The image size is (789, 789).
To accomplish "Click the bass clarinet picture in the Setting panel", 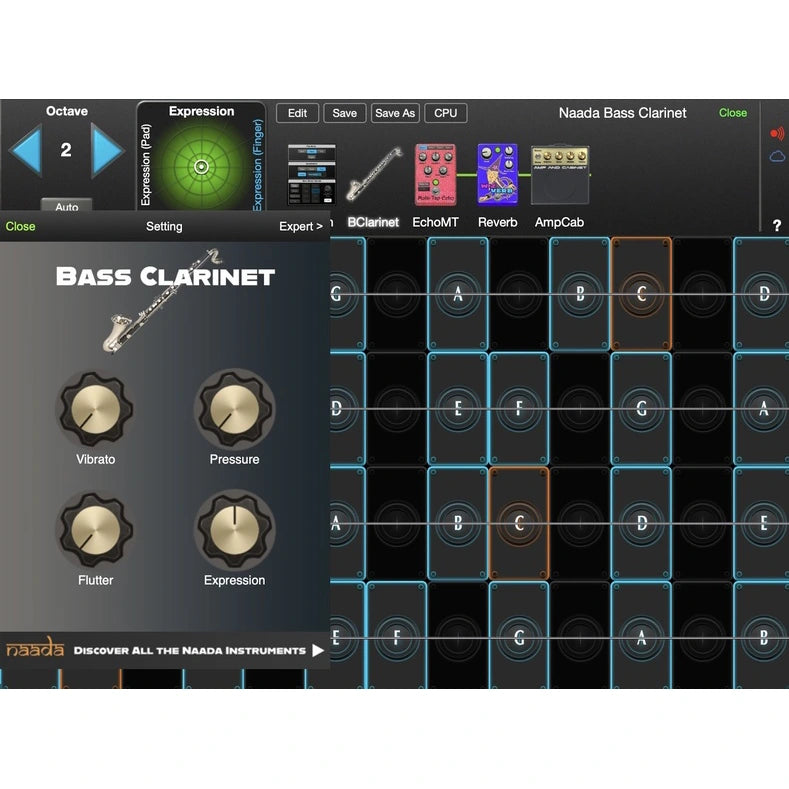I will point(161,302).
